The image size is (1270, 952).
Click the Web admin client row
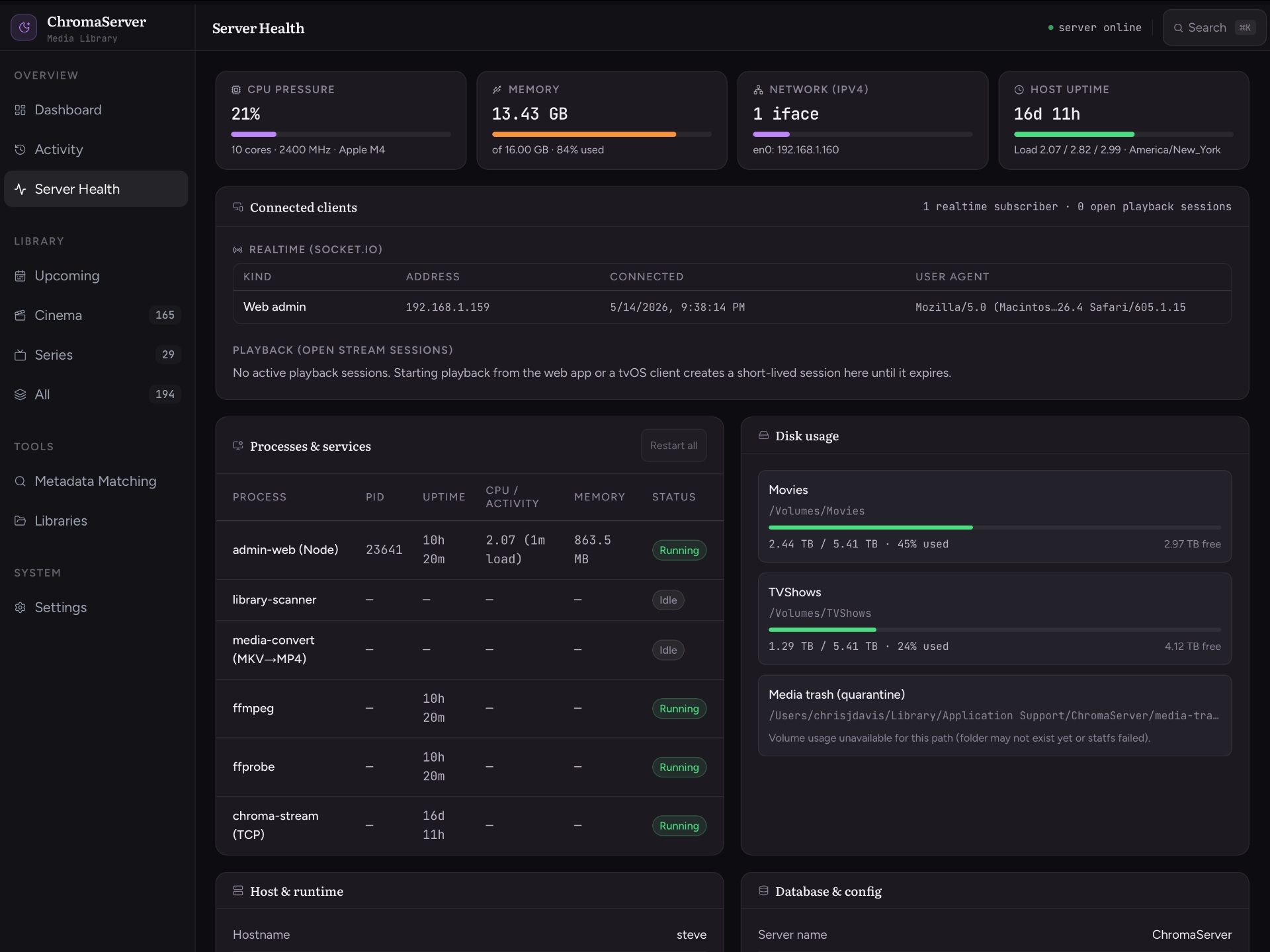(732, 307)
